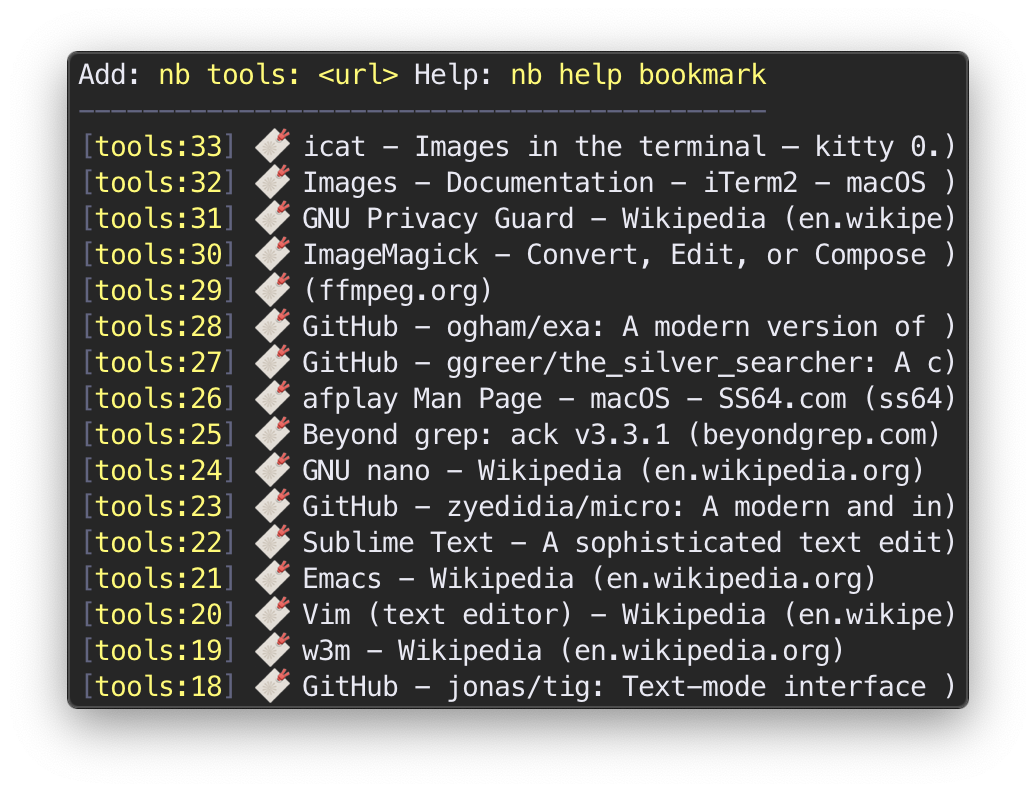Image resolution: width=1036 pixels, height=792 pixels.
Task: Click the bookmark icon for tools:33
Action: [273, 146]
